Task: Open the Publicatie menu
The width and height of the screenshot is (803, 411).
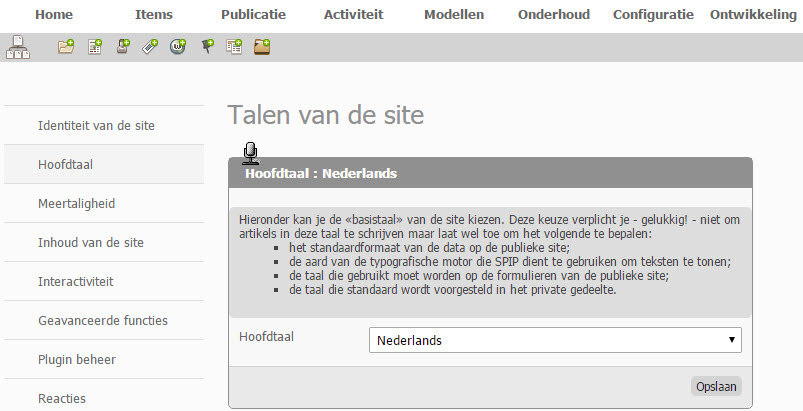Action: pyautogui.click(x=253, y=15)
